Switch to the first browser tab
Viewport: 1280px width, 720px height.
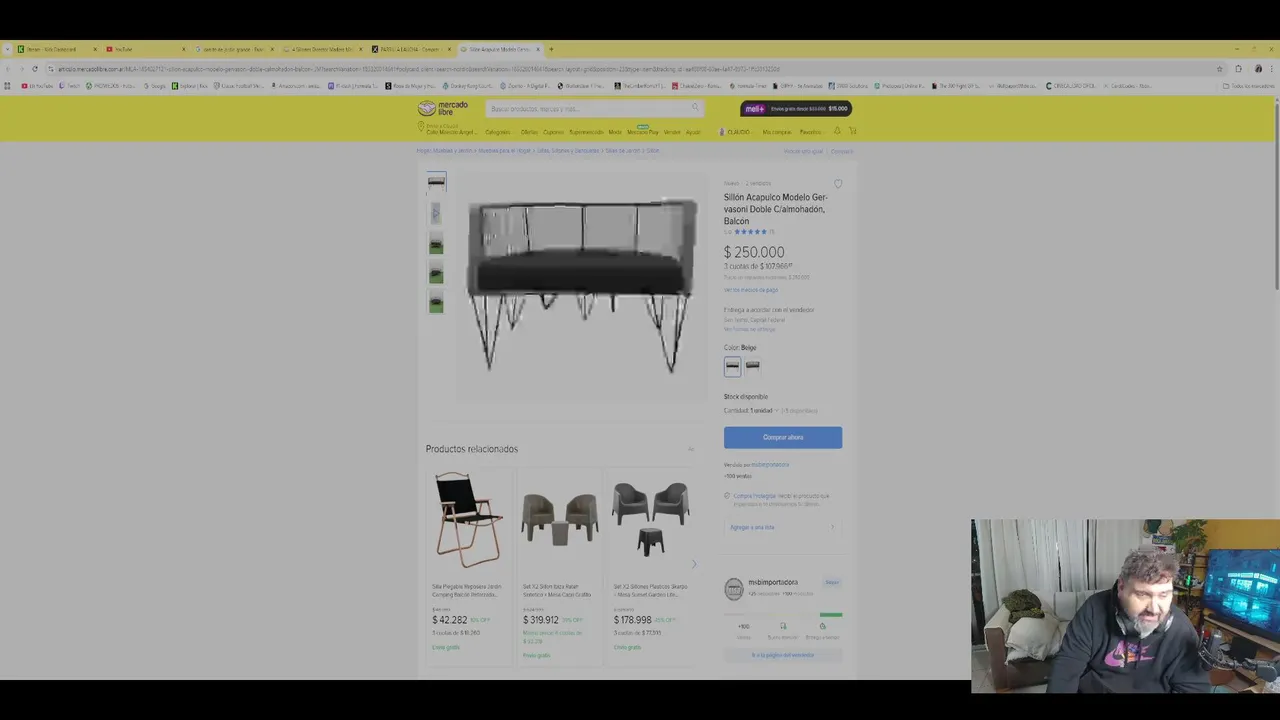[57, 49]
